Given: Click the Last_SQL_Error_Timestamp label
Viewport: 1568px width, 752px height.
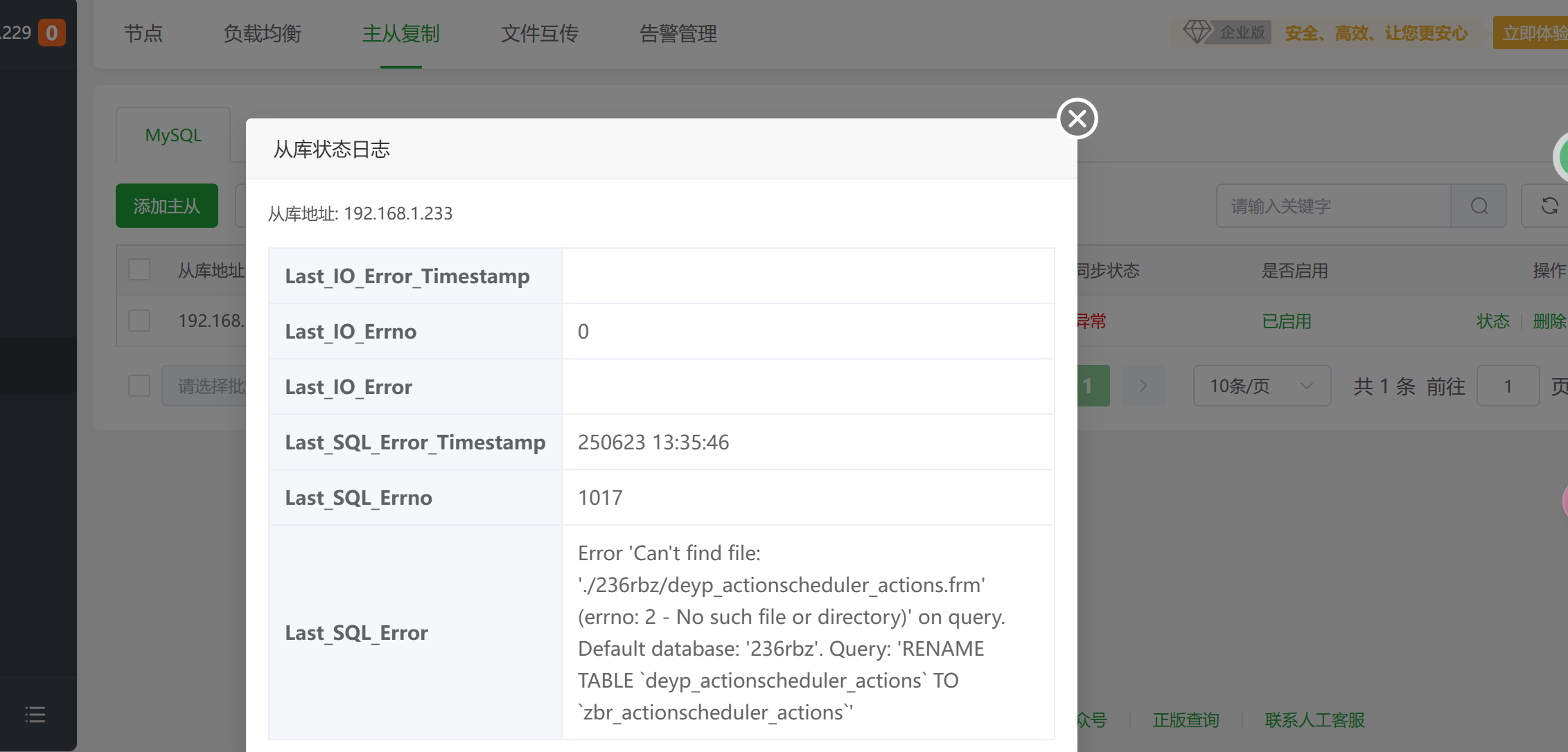Looking at the screenshot, I should pyautogui.click(x=415, y=442).
